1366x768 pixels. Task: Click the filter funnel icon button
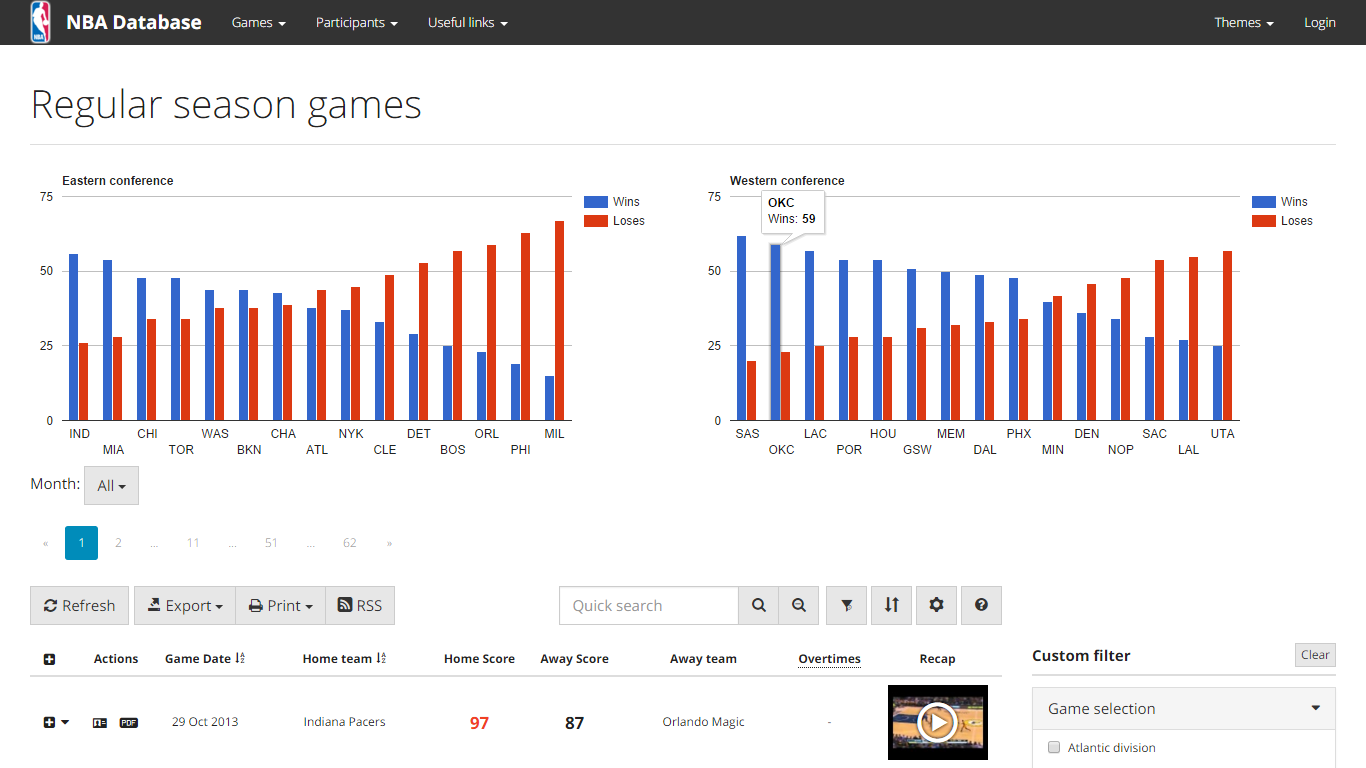(846, 605)
